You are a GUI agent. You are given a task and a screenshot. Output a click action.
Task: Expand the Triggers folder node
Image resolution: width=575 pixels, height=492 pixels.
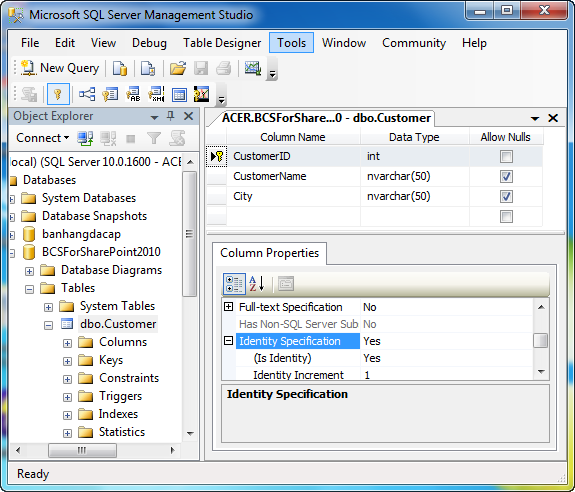(67, 397)
